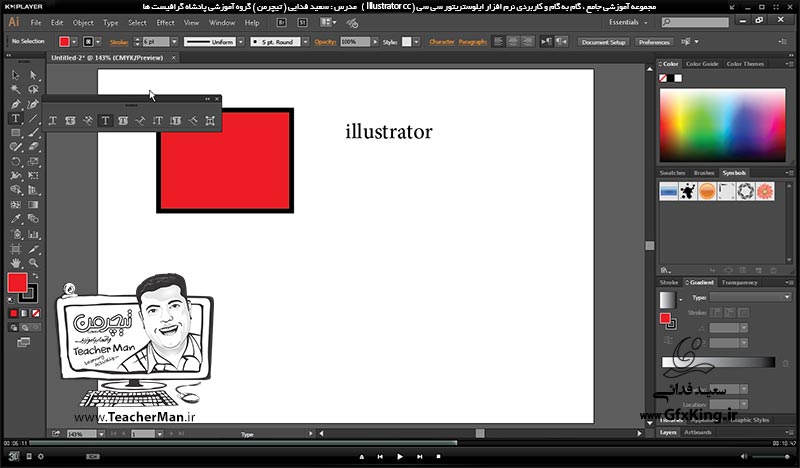Open the Object menu
The height and width of the screenshot is (468, 800).
coord(83,22)
